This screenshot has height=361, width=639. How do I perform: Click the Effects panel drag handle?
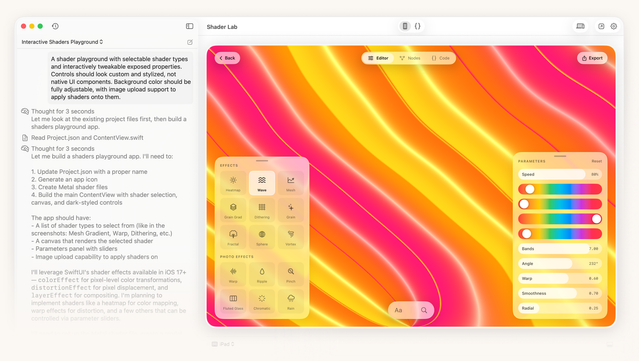coord(262,161)
